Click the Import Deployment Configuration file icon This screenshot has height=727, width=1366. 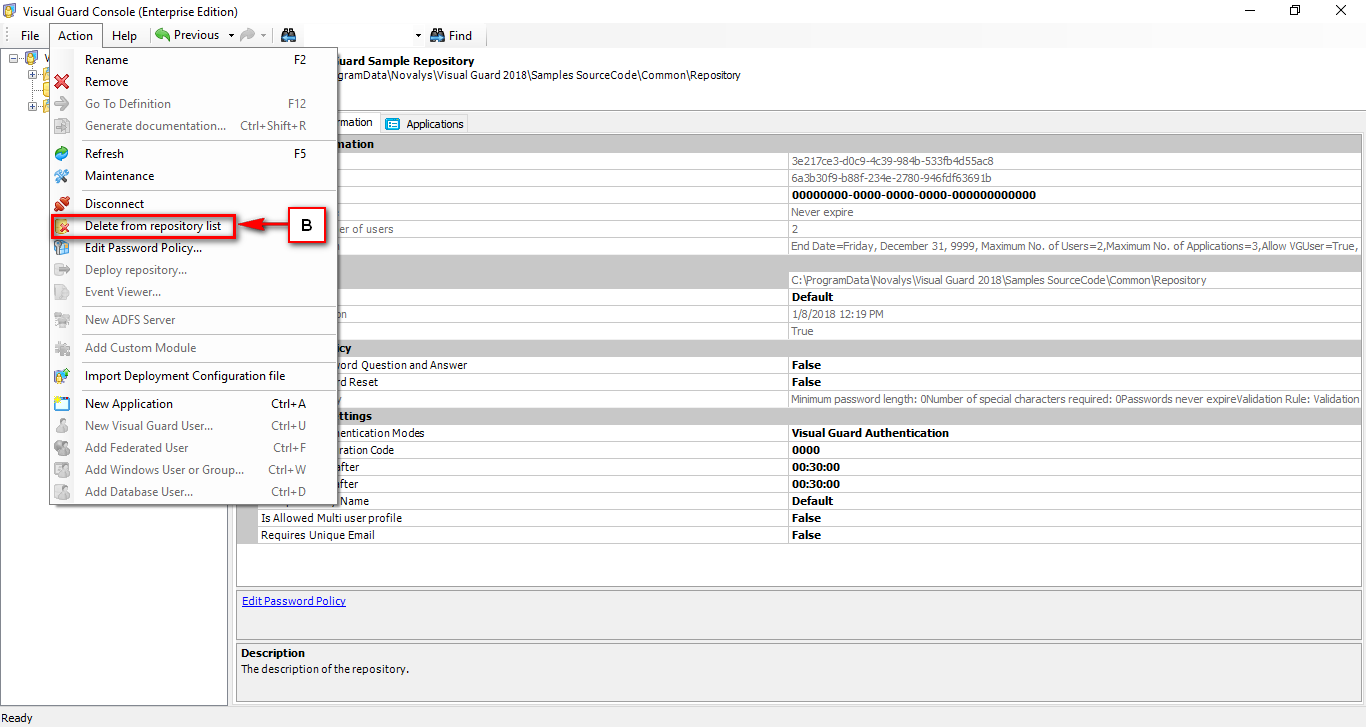click(62, 376)
